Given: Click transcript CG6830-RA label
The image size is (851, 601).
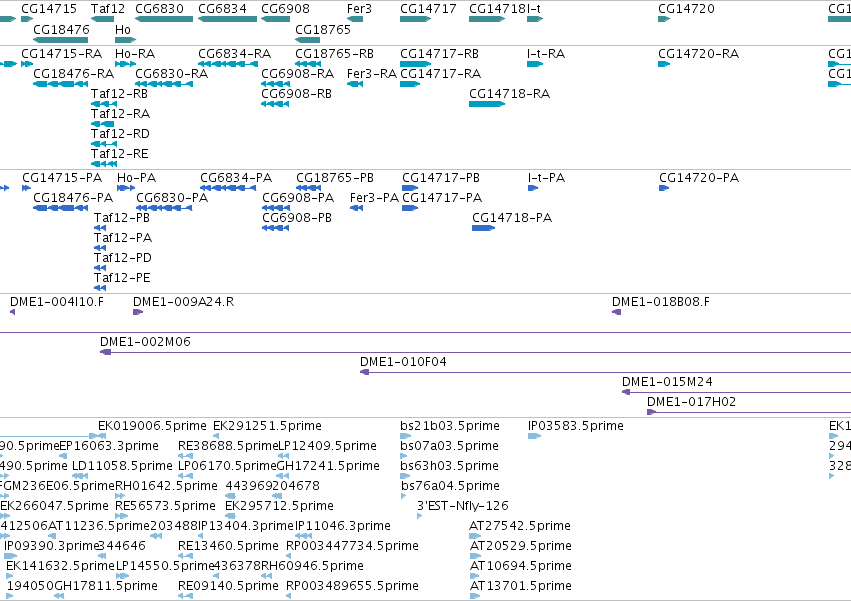Looking at the screenshot, I should coord(172,74).
